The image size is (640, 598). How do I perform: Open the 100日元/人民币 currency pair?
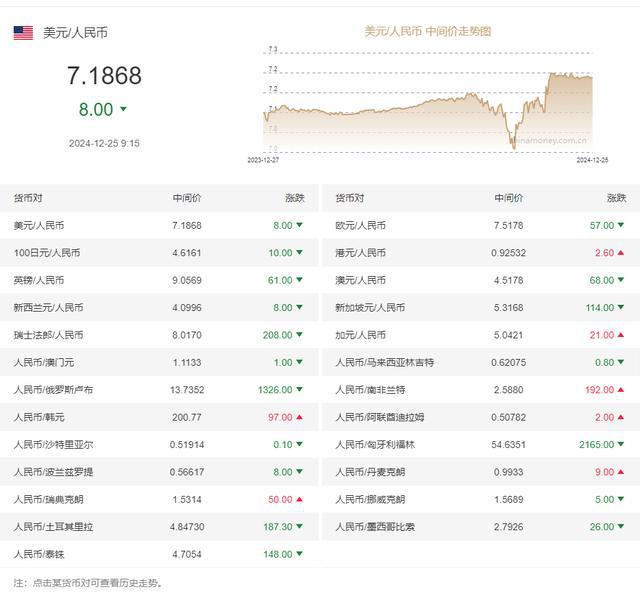[47, 253]
